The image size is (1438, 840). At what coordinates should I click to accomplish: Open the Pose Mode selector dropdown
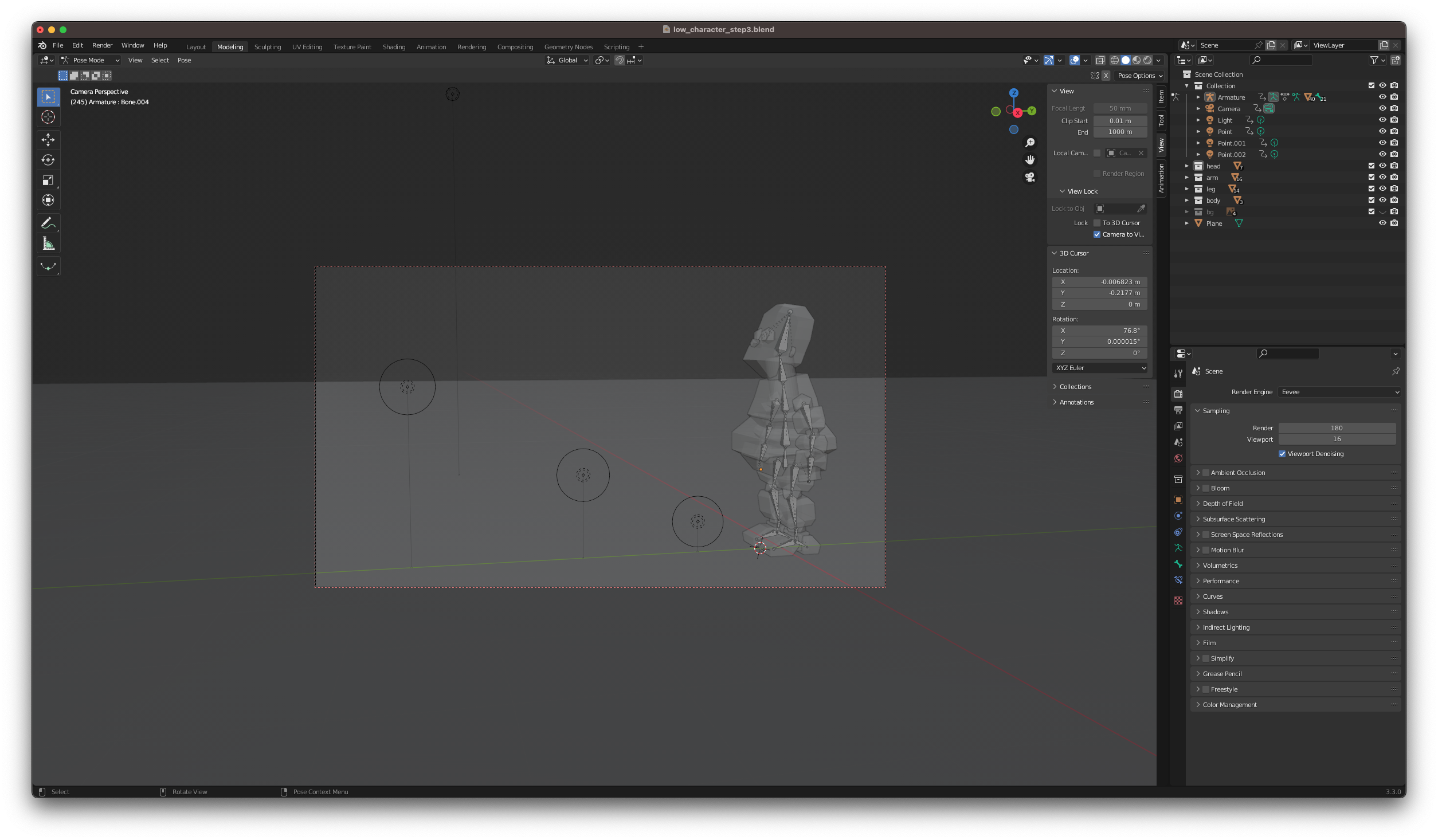(x=91, y=60)
